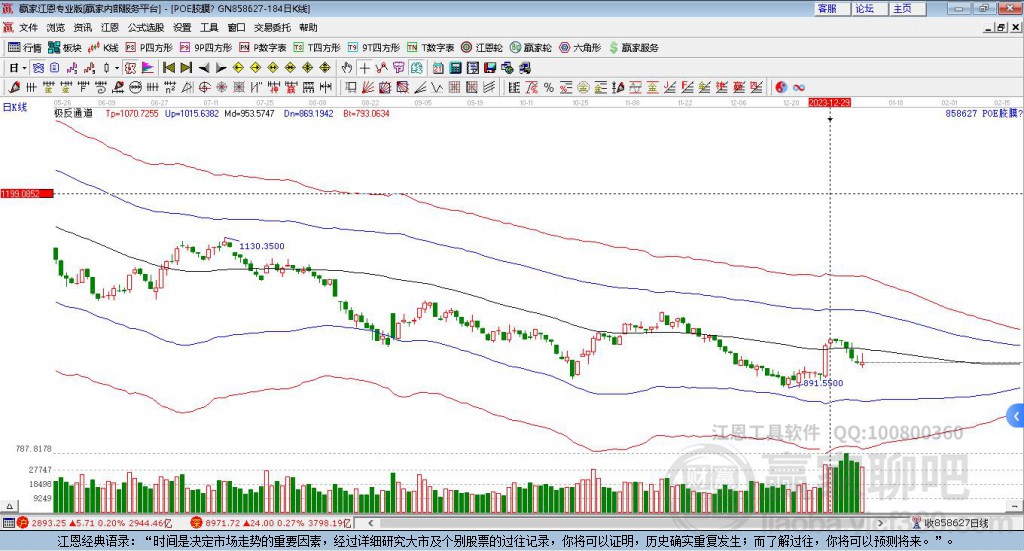Click the 2023-12-29 date marker
The width and height of the screenshot is (1024, 551).
click(x=829, y=103)
